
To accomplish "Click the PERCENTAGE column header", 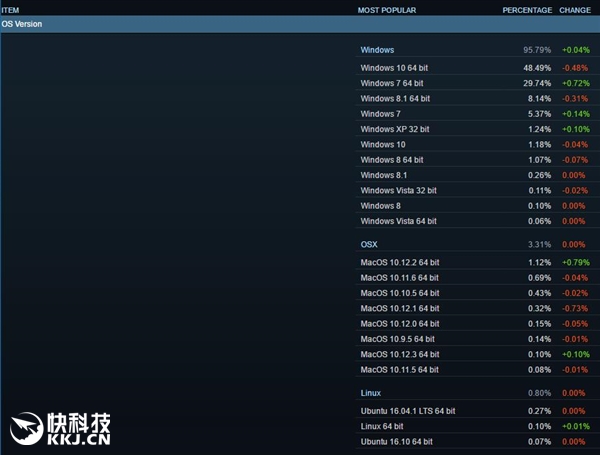I will [x=527, y=10].
